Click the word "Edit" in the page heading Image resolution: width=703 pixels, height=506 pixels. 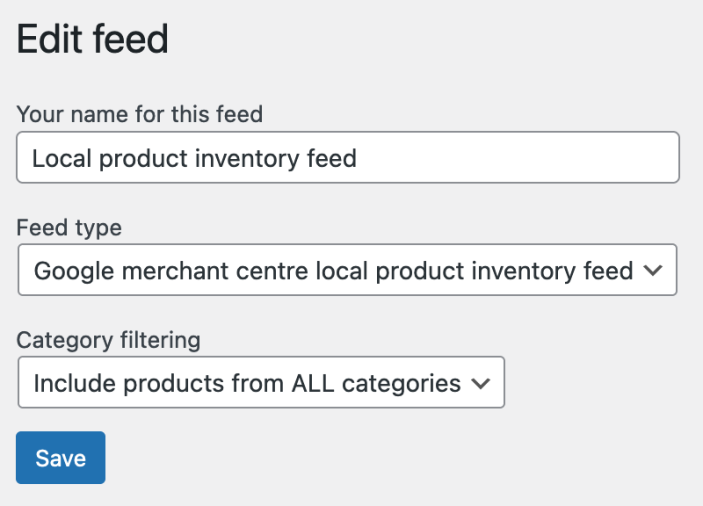(x=50, y=40)
